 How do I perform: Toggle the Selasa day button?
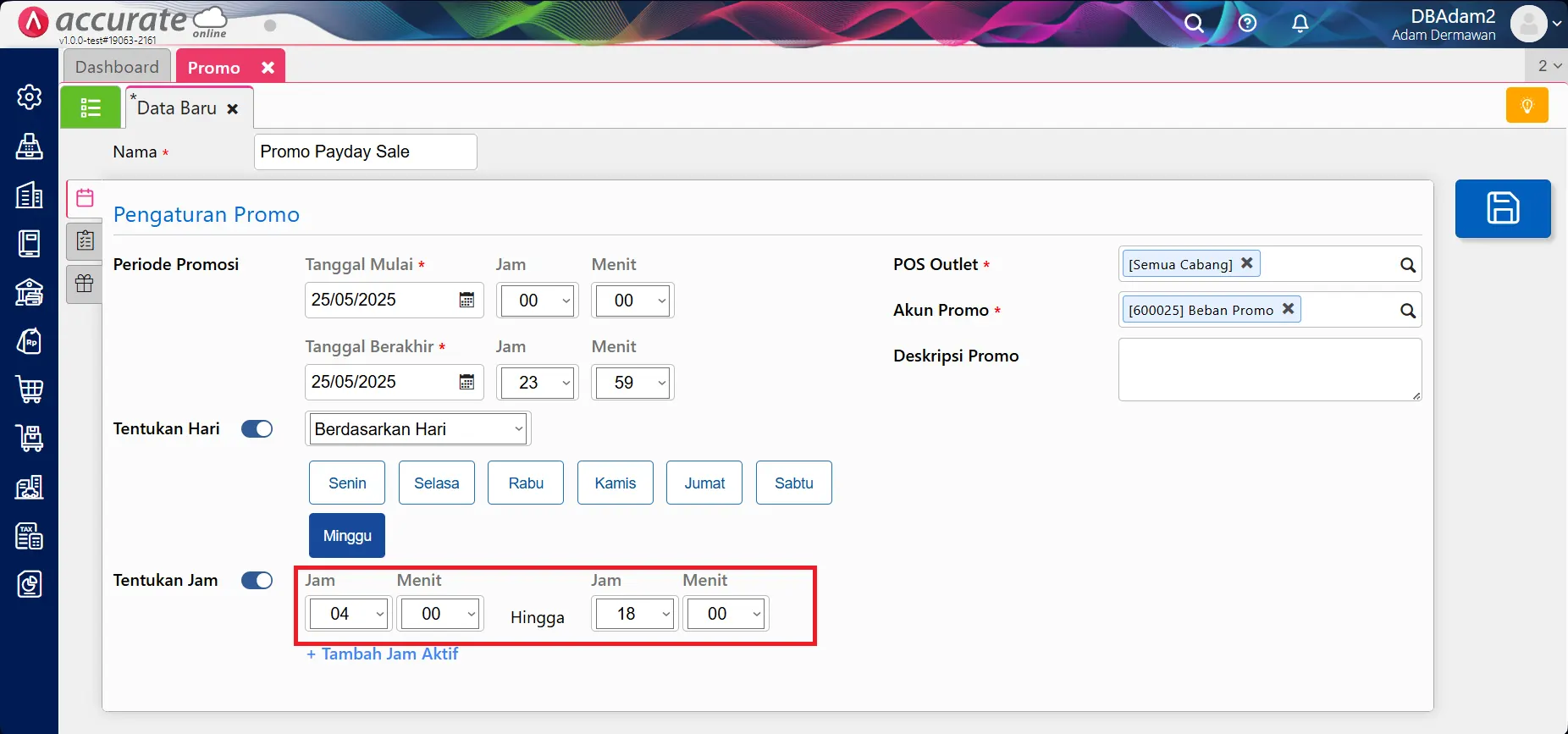point(437,483)
